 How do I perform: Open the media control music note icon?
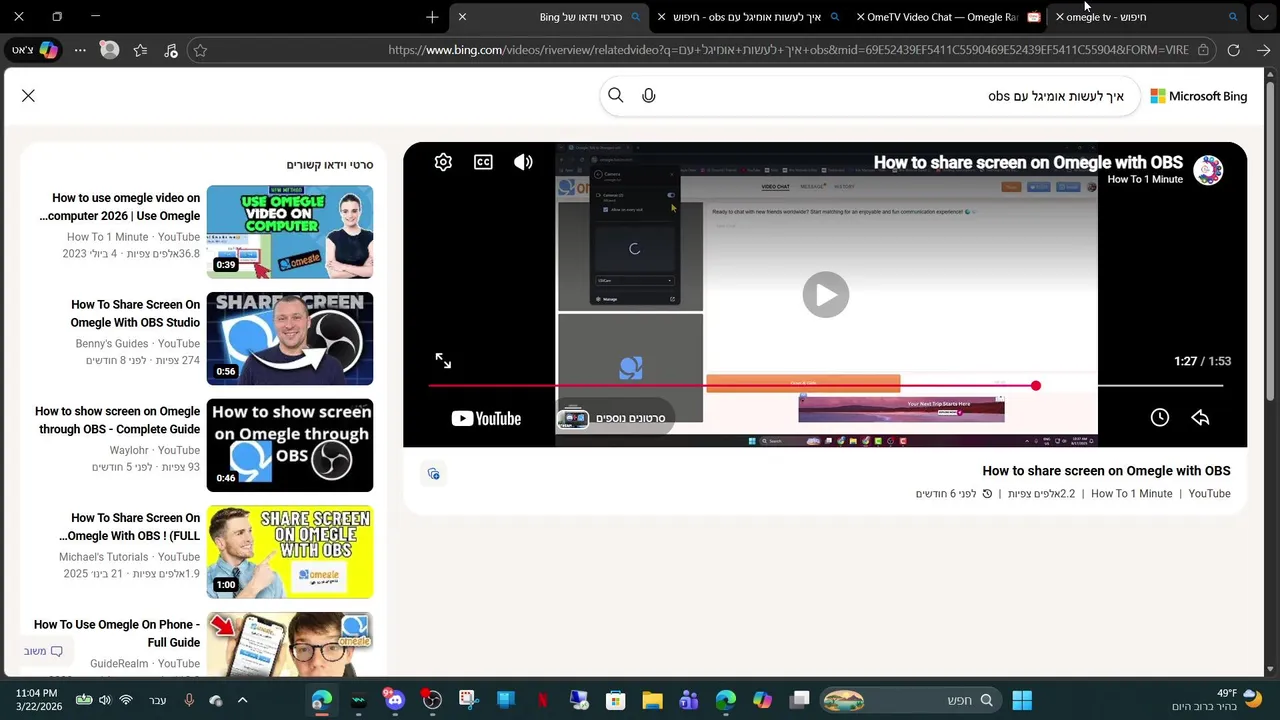tap(171, 50)
